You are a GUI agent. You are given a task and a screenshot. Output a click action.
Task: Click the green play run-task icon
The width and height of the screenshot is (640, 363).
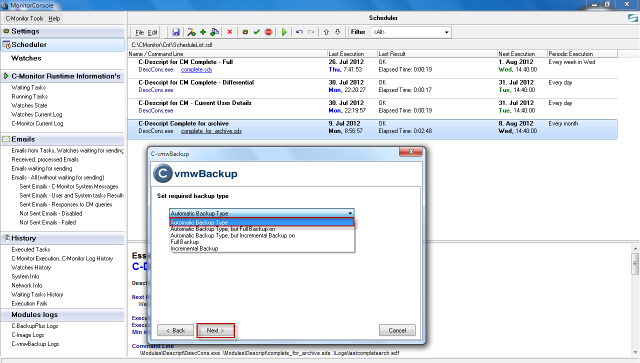pos(284,32)
